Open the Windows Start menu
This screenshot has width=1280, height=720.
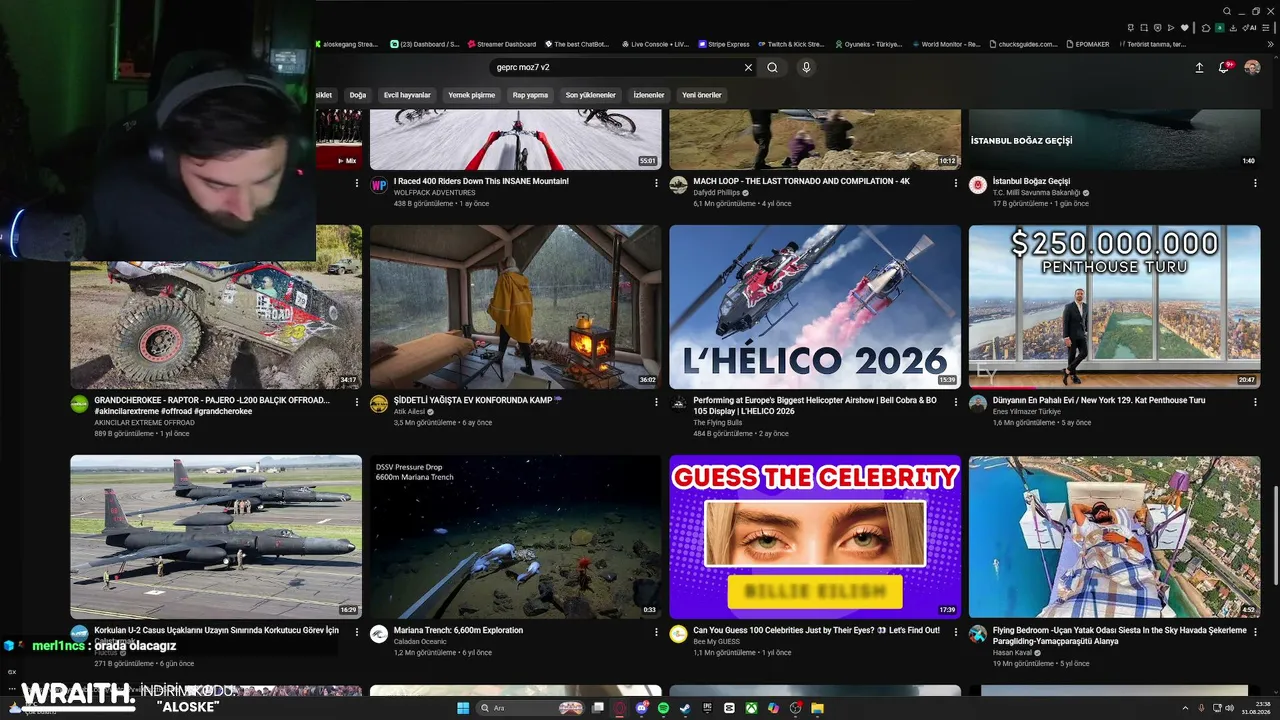[x=463, y=708]
